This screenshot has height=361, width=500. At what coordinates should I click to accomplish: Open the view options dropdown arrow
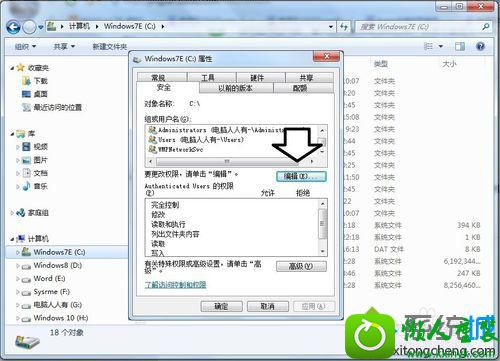point(441,46)
